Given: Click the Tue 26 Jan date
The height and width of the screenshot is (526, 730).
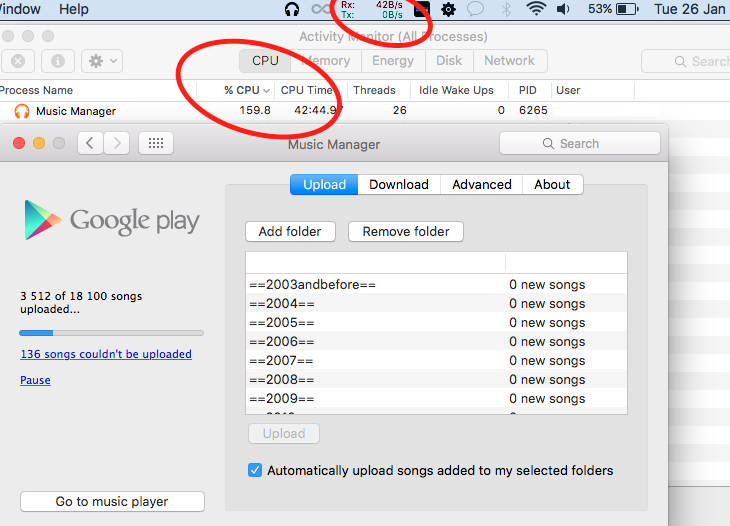Looking at the screenshot, I should tap(689, 9).
